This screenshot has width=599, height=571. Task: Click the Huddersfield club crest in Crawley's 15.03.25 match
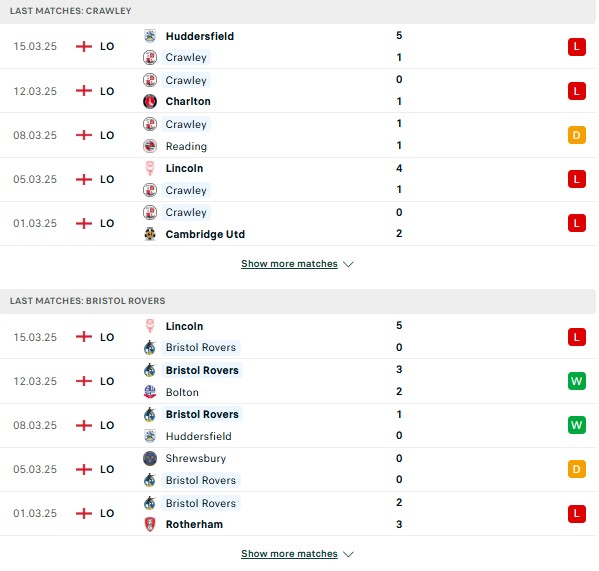[150, 36]
